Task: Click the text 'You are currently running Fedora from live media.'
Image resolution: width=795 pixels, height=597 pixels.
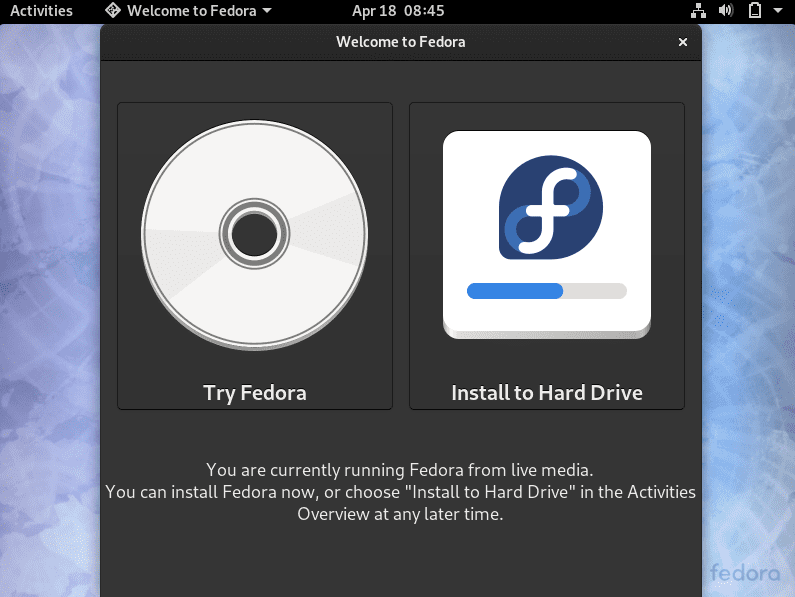Action: click(400, 470)
